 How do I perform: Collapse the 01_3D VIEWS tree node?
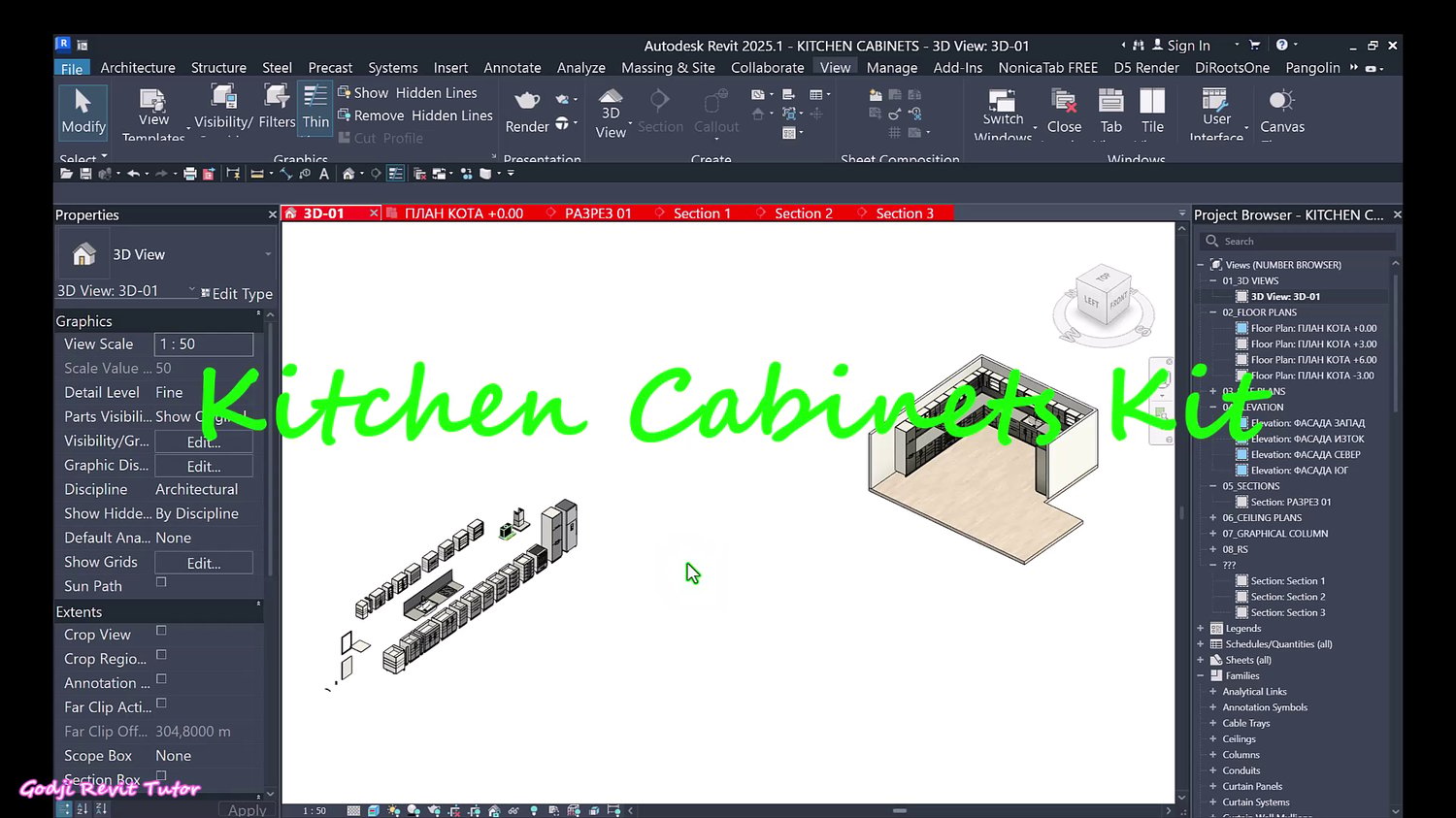[x=1213, y=280]
